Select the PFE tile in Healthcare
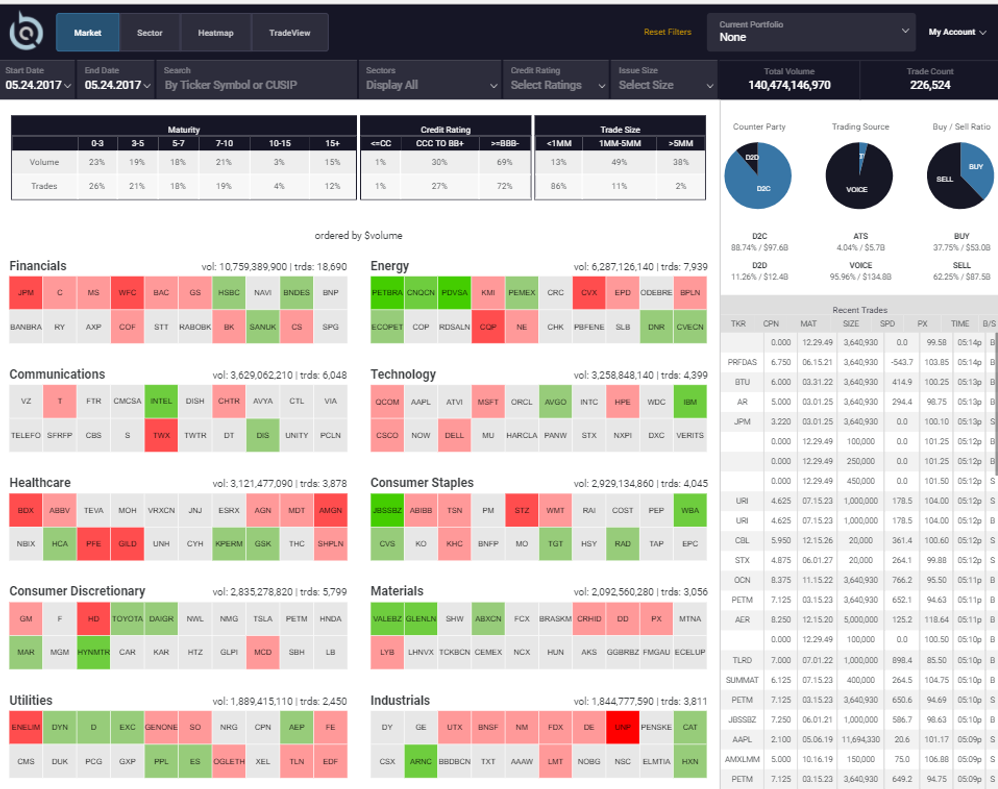Viewport: 998px width, 789px height. [94, 544]
